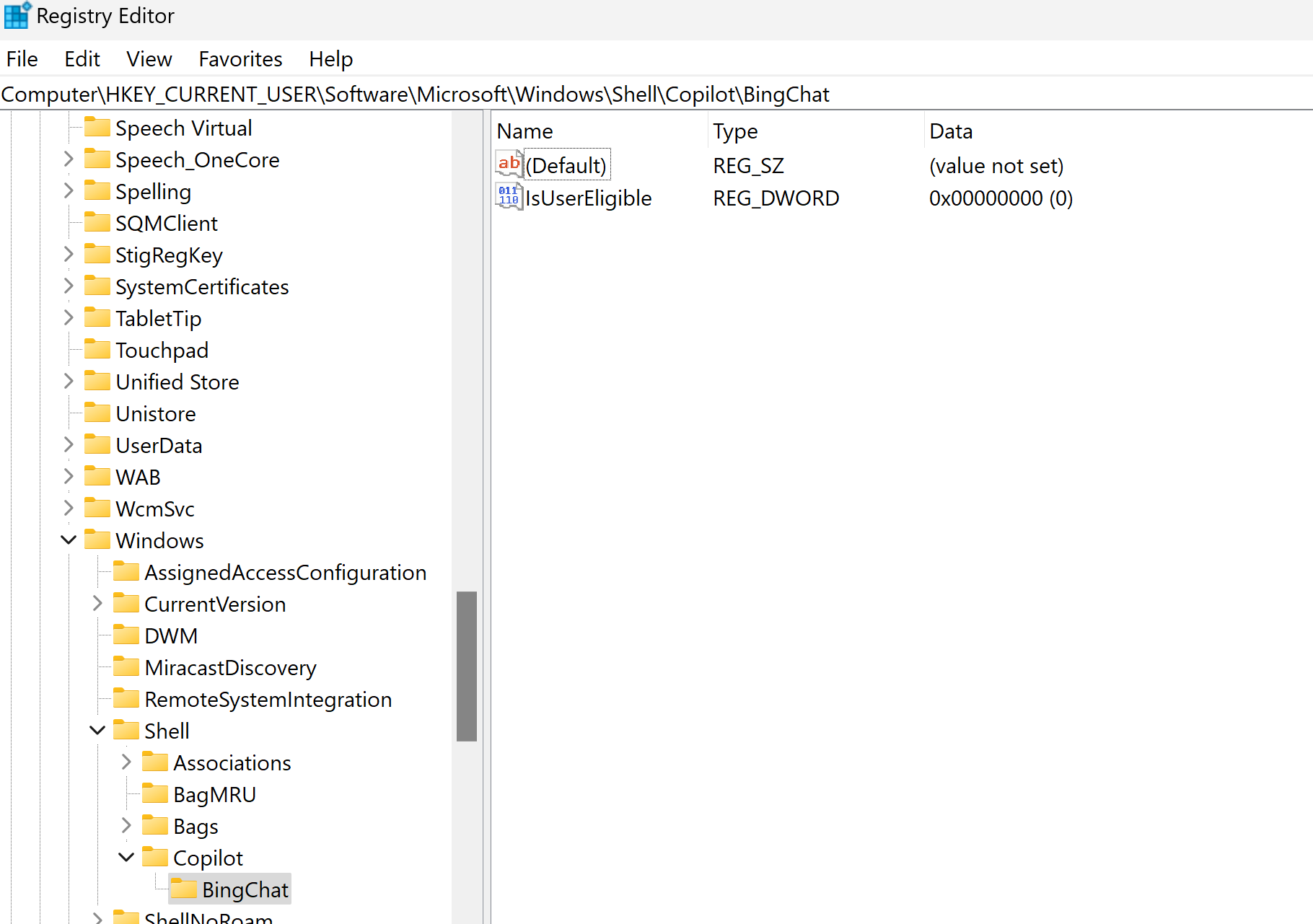Image resolution: width=1313 pixels, height=924 pixels.
Task: Click the Speech Virtual folder icon
Action: 97,128
